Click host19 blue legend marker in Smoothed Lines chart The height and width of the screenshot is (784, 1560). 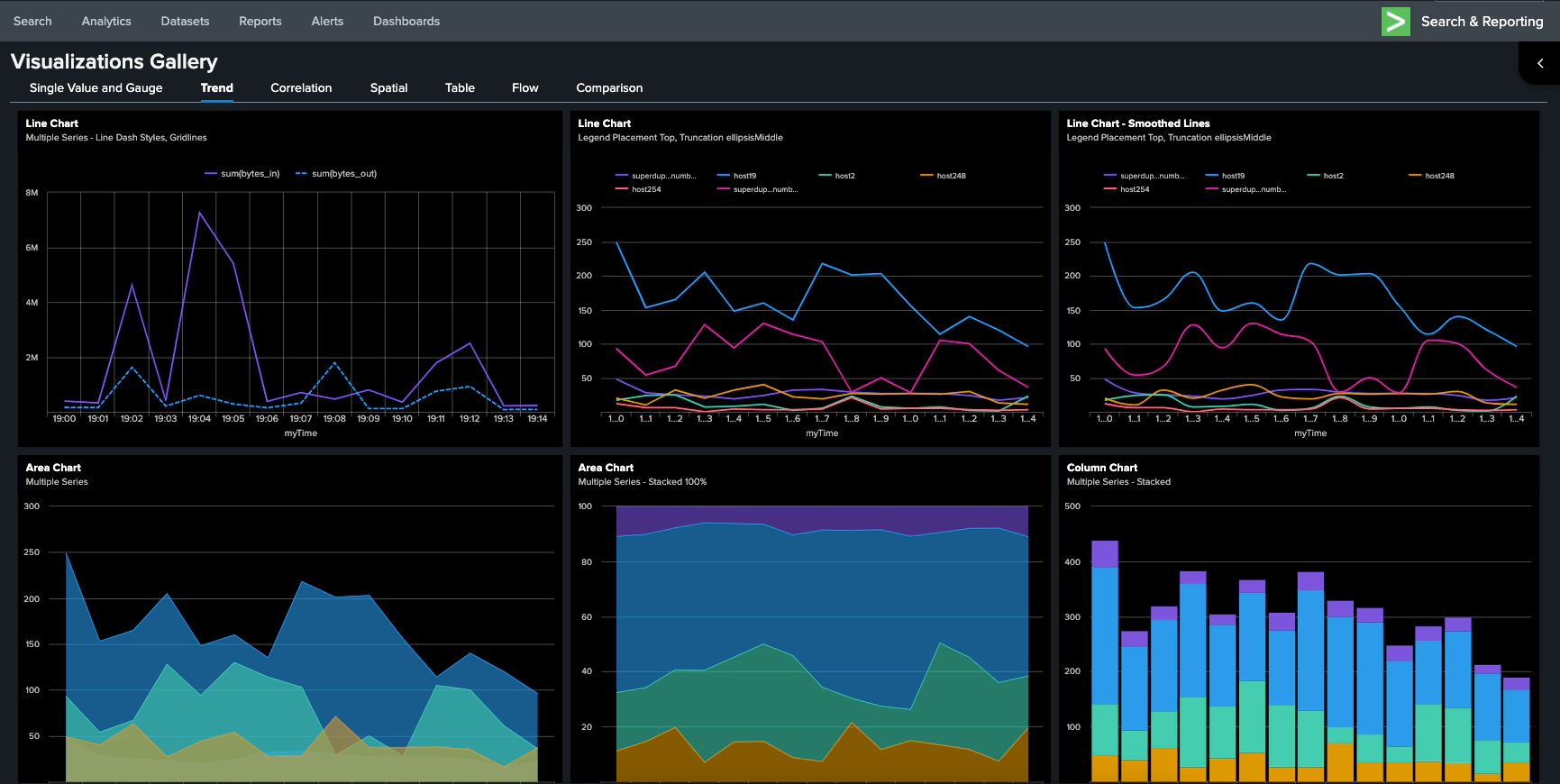click(x=1212, y=176)
